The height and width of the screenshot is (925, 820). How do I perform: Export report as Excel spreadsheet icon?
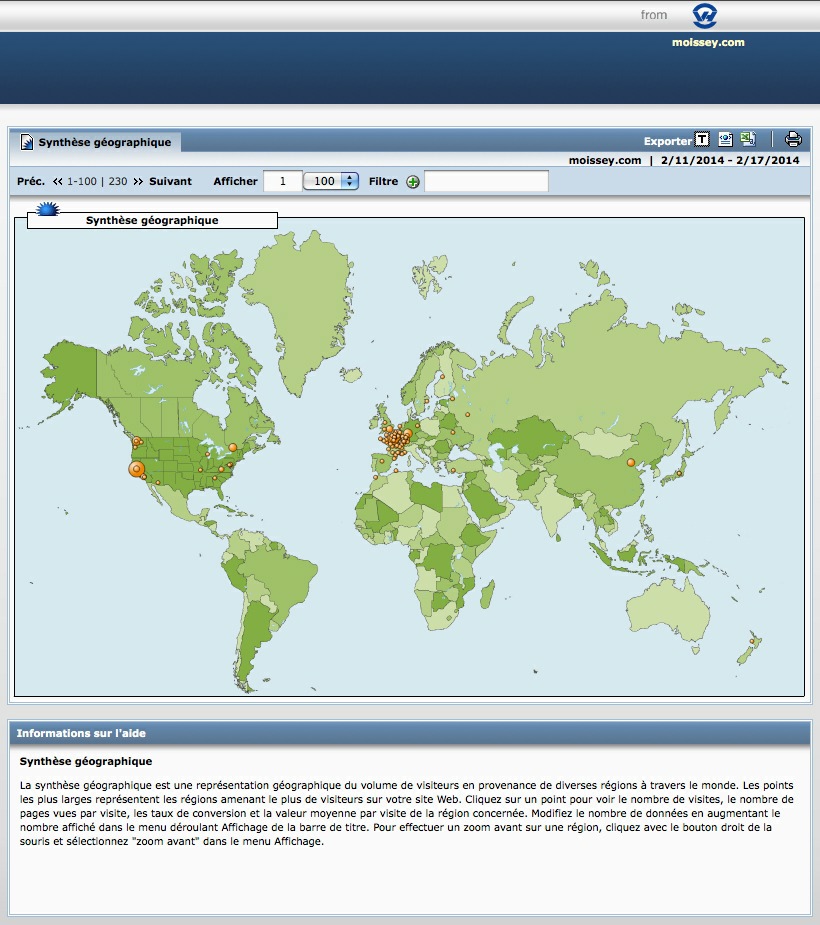coord(748,139)
